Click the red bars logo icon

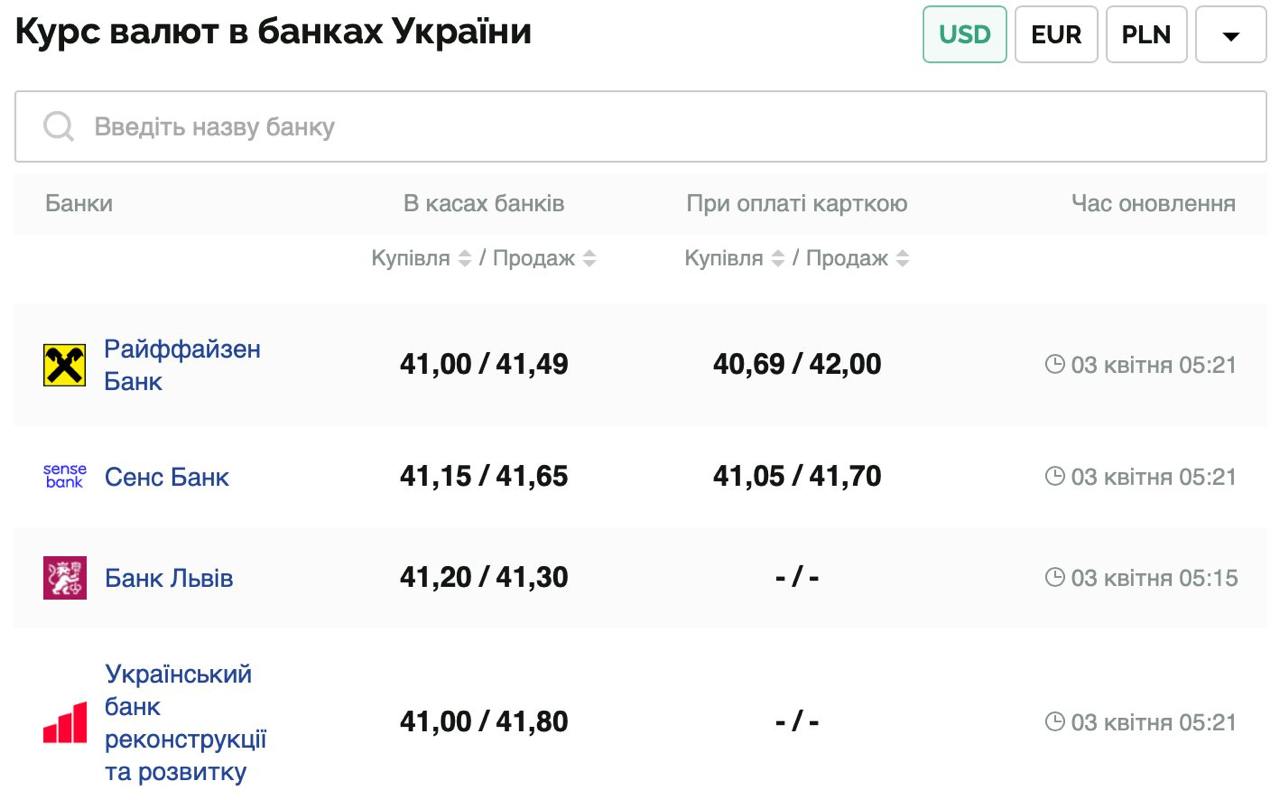(65, 722)
